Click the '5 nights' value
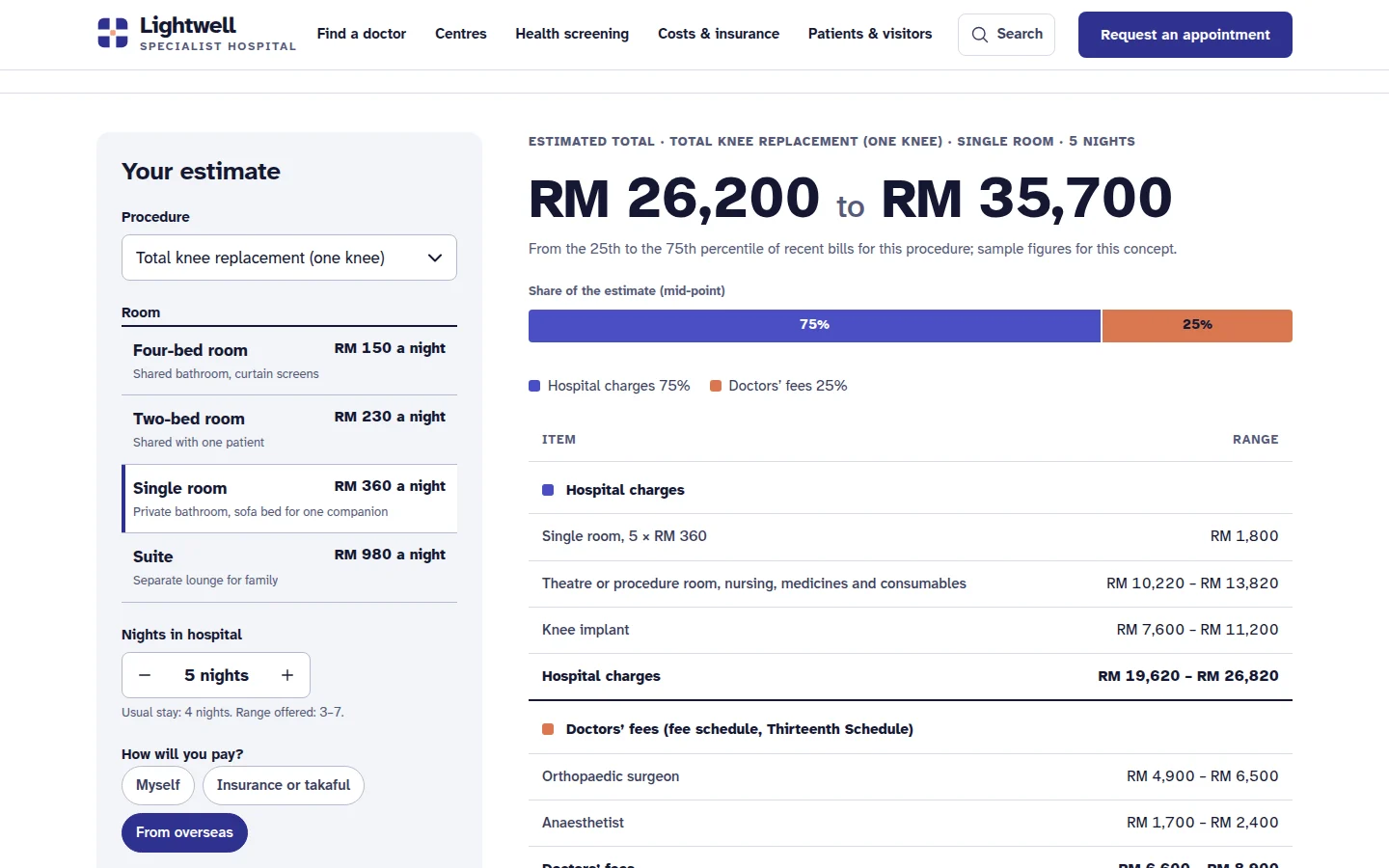 (x=216, y=675)
